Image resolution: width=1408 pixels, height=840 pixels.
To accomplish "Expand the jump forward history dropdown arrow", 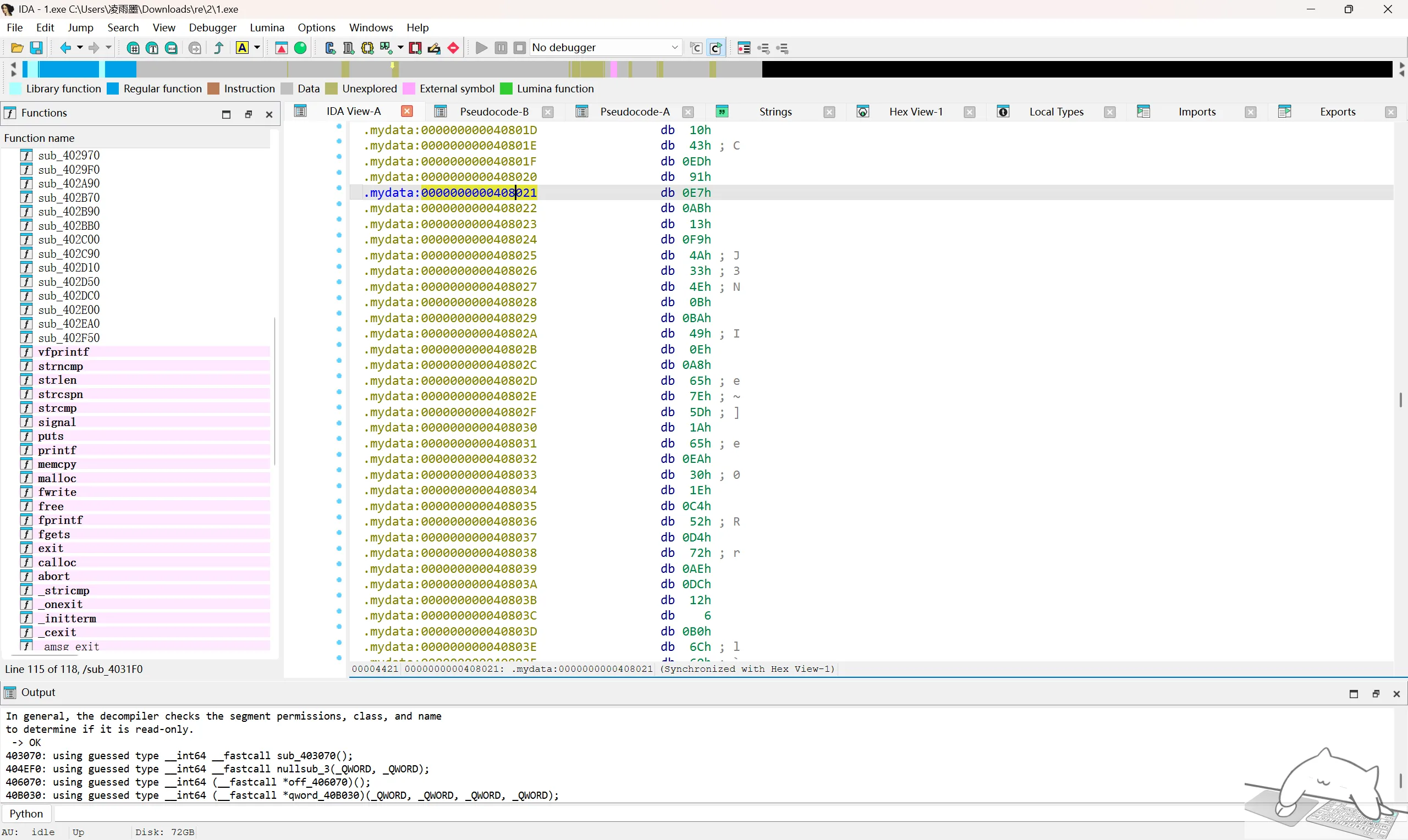I will point(109,48).
